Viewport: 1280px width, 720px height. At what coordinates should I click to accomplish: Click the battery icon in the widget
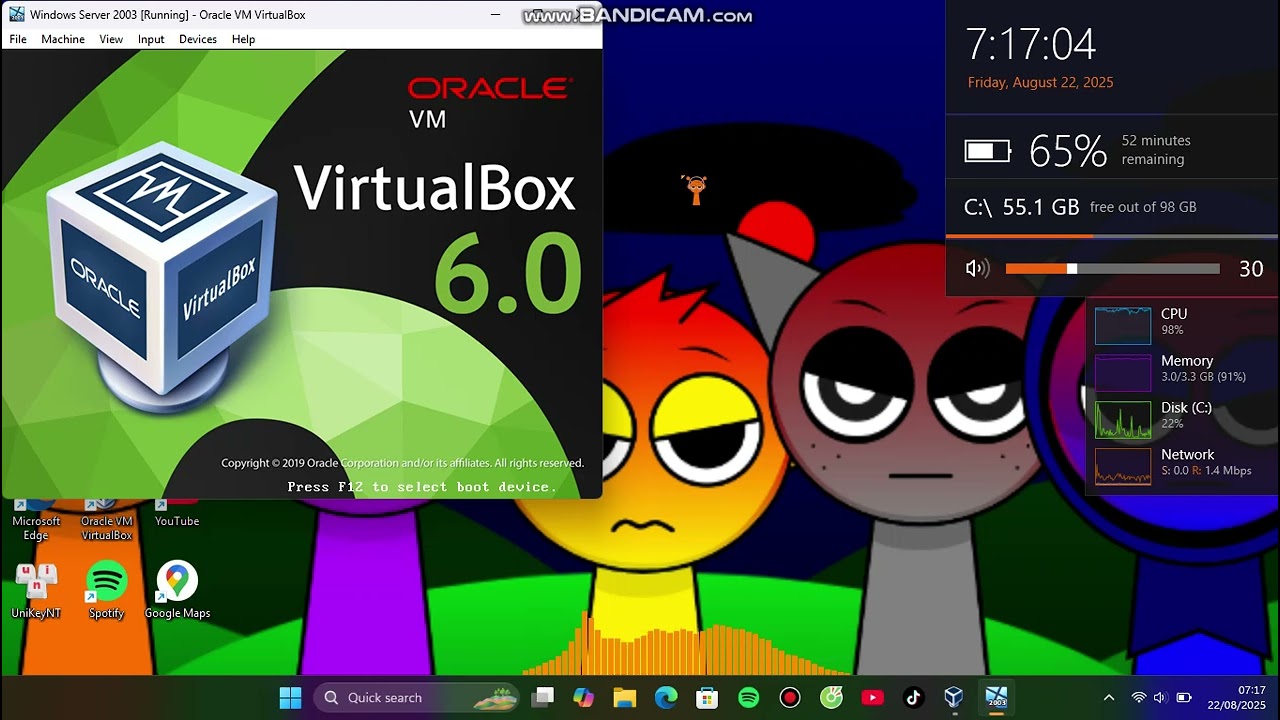coord(988,151)
